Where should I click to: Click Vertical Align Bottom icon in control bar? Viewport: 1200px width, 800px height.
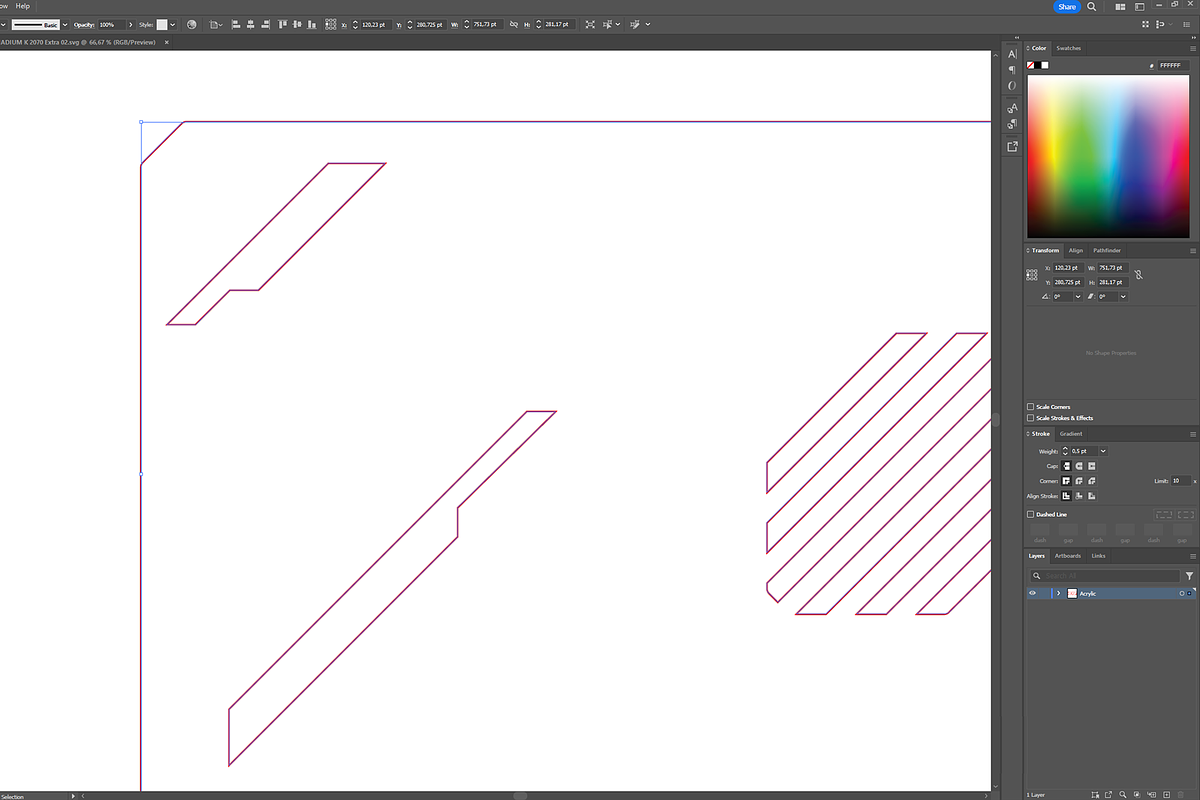pyautogui.click(x=314, y=24)
